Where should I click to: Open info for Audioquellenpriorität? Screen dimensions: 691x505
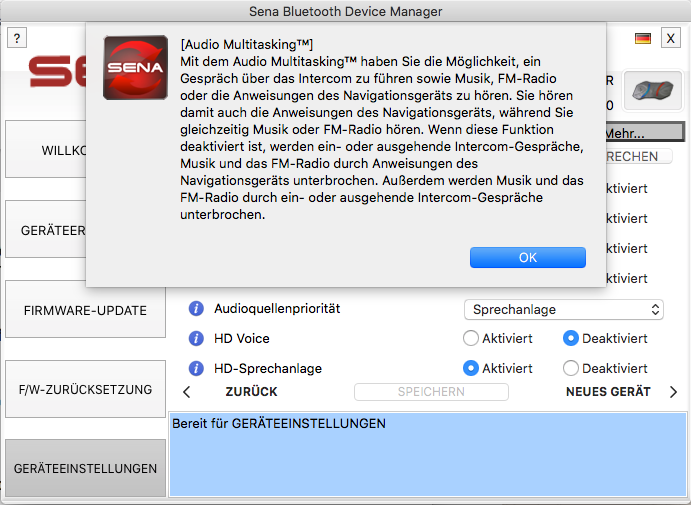pos(197,309)
